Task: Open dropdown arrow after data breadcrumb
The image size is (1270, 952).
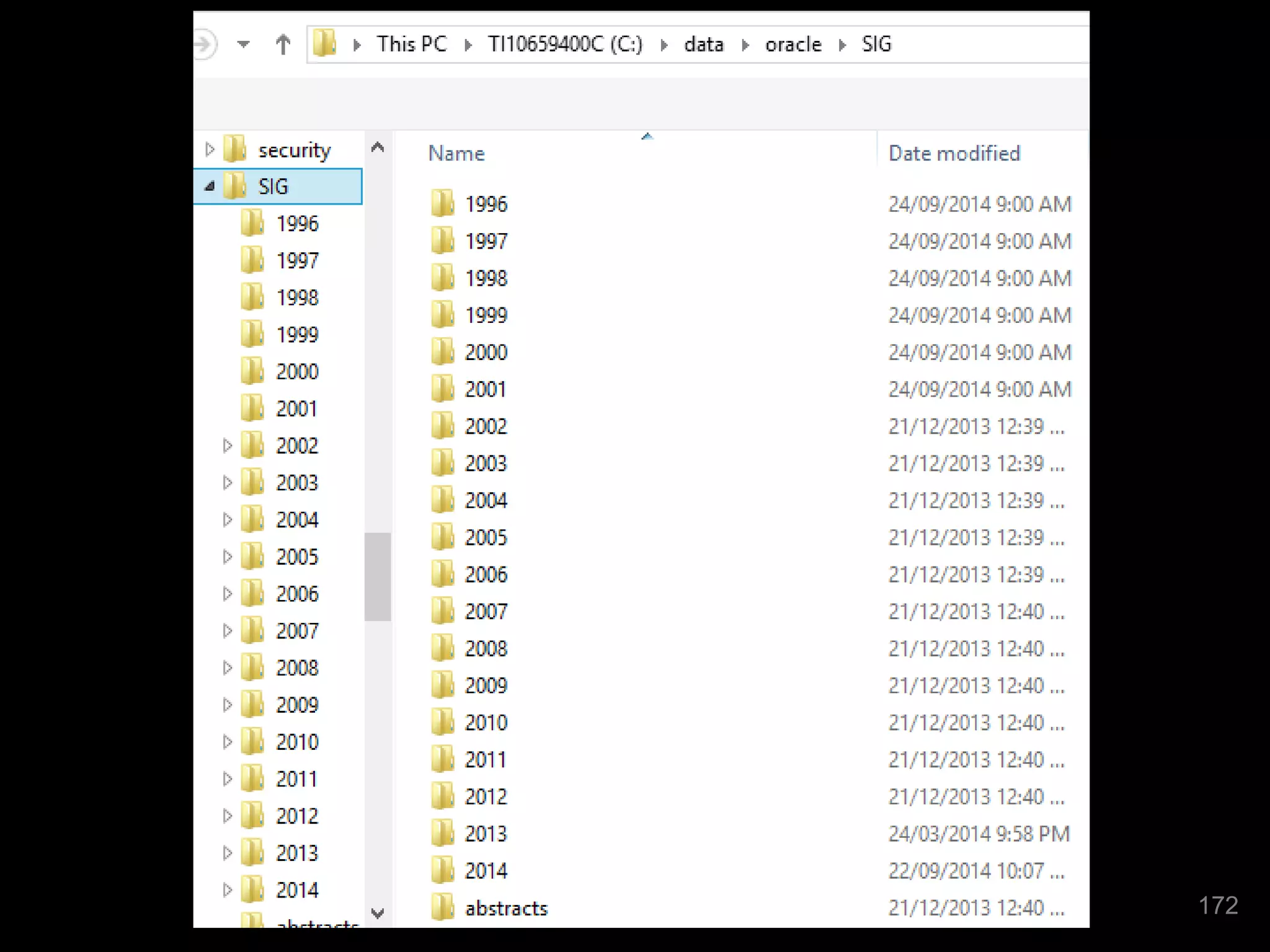Action: 745,45
